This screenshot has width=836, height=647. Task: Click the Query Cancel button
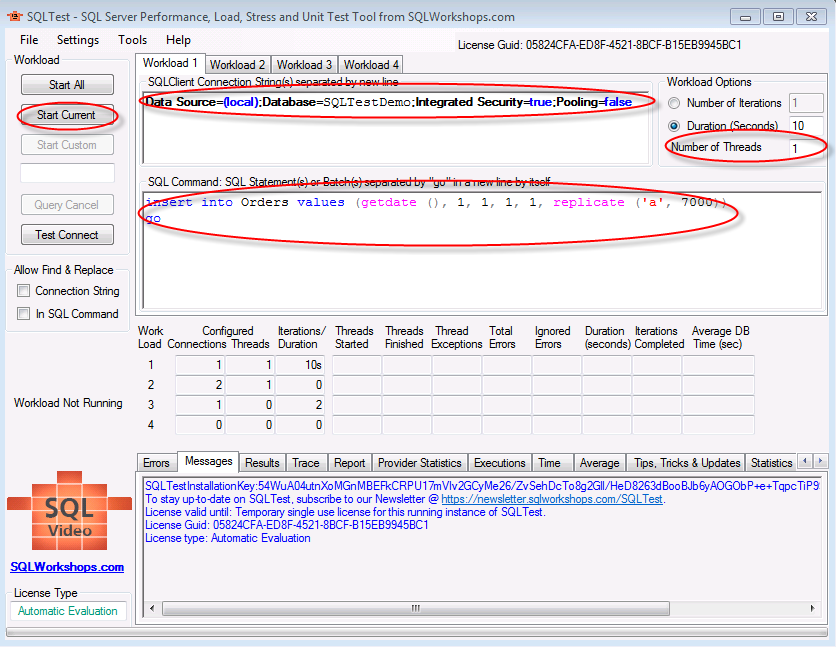tap(67, 205)
